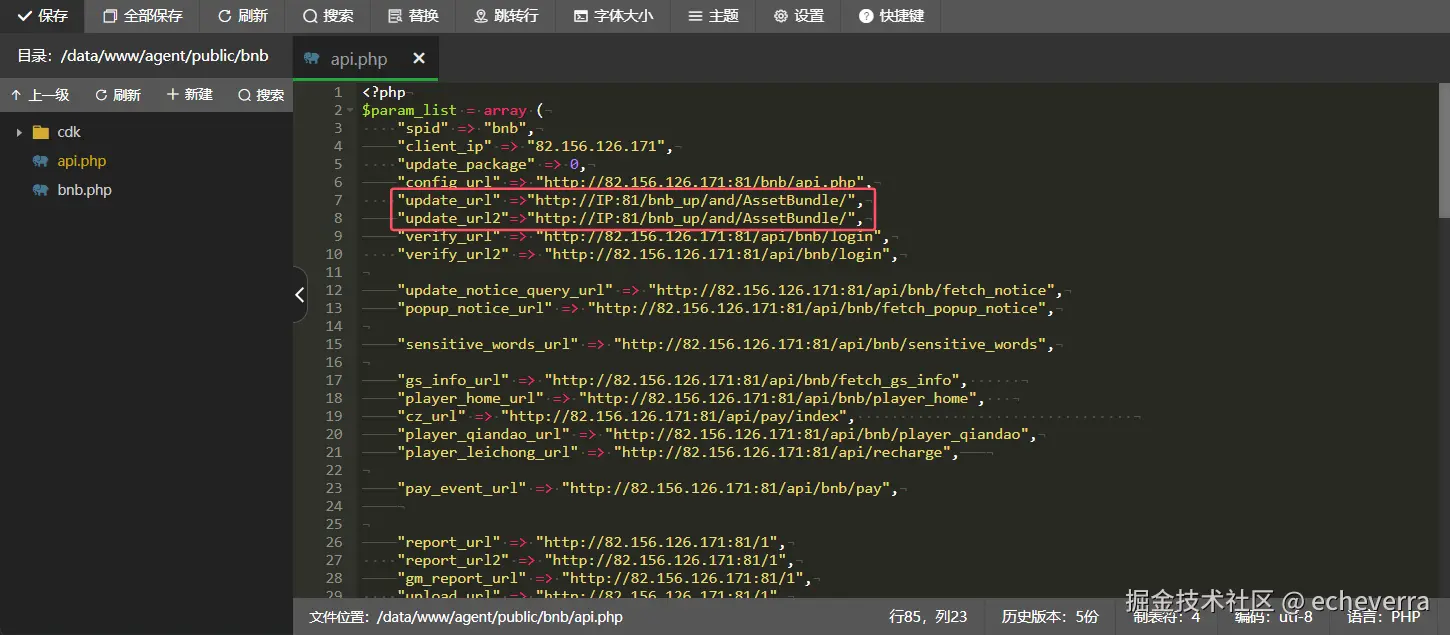The image size is (1450, 635).
Task: Click the 替换 icon
Action: [395, 16]
